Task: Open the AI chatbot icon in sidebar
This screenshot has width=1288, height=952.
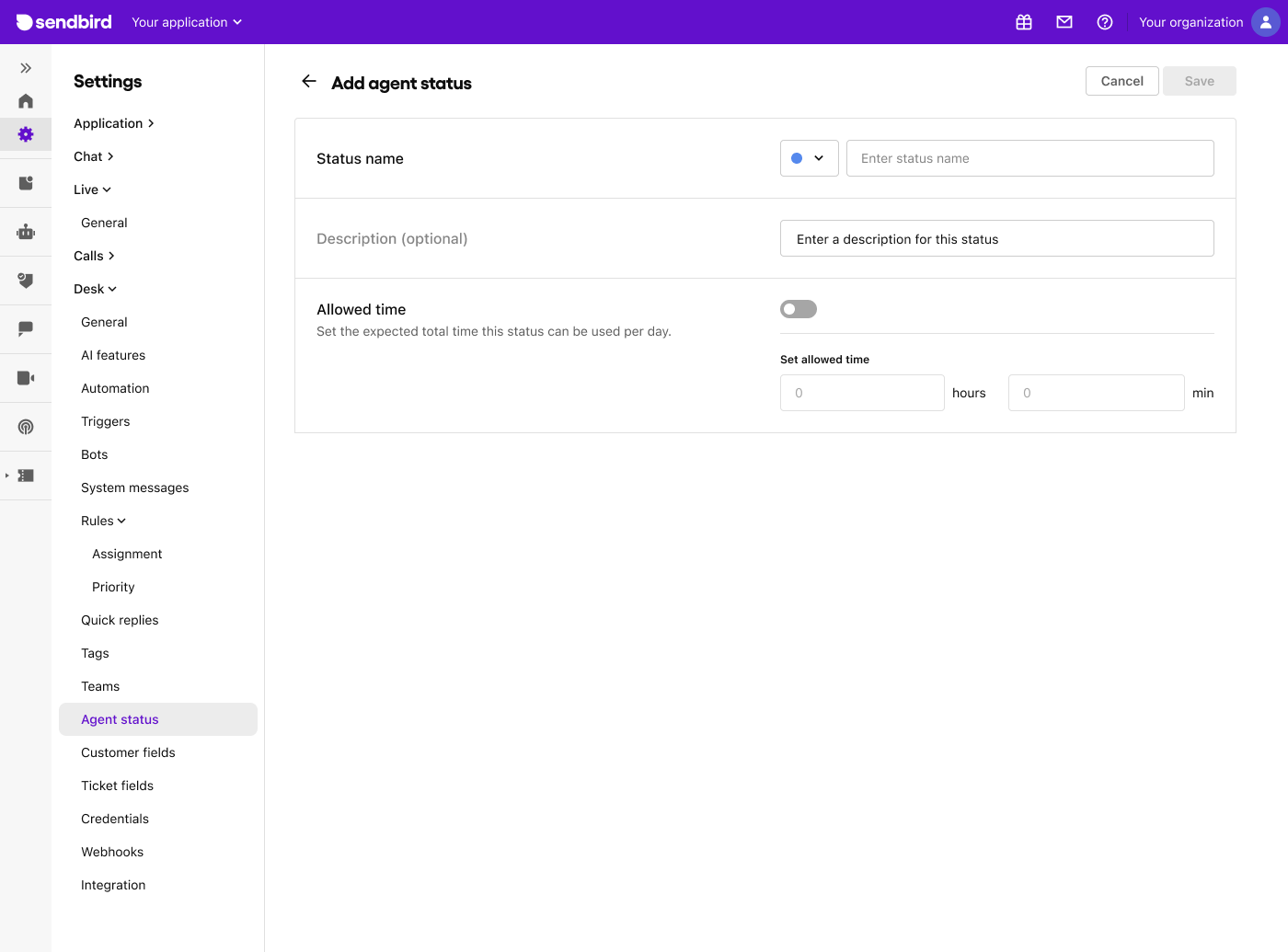Action: tap(25, 231)
